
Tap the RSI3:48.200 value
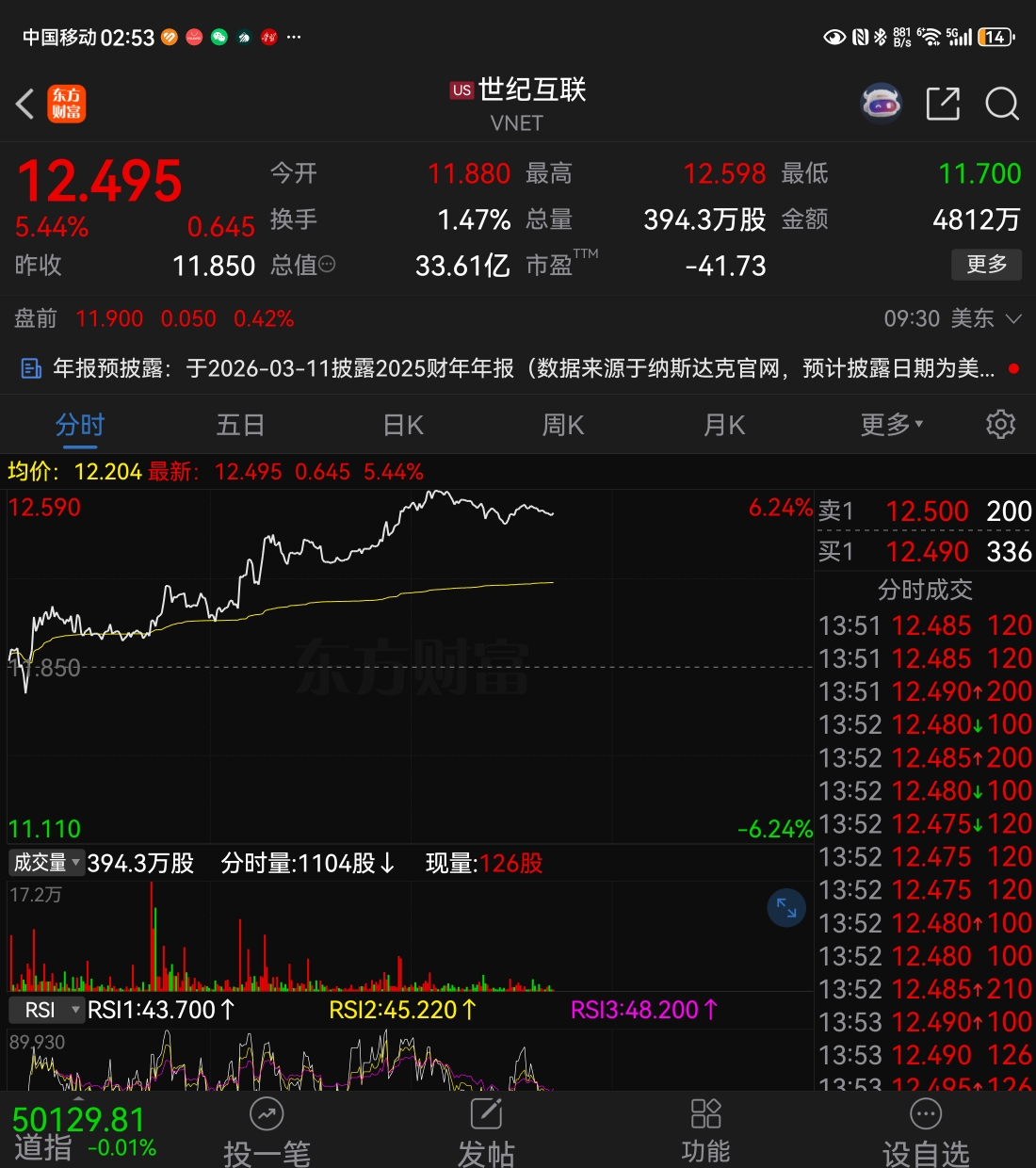click(x=644, y=1011)
